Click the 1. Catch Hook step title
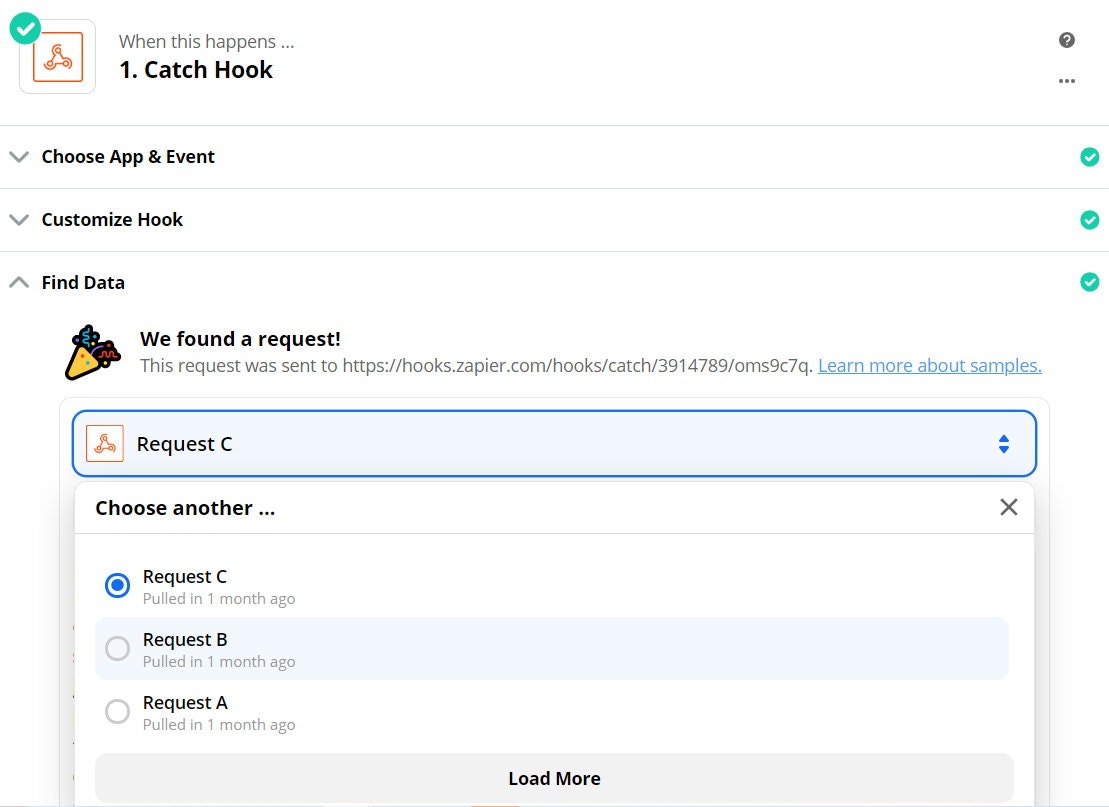Viewport: 1109px width, 807px height. coord(196,70)
